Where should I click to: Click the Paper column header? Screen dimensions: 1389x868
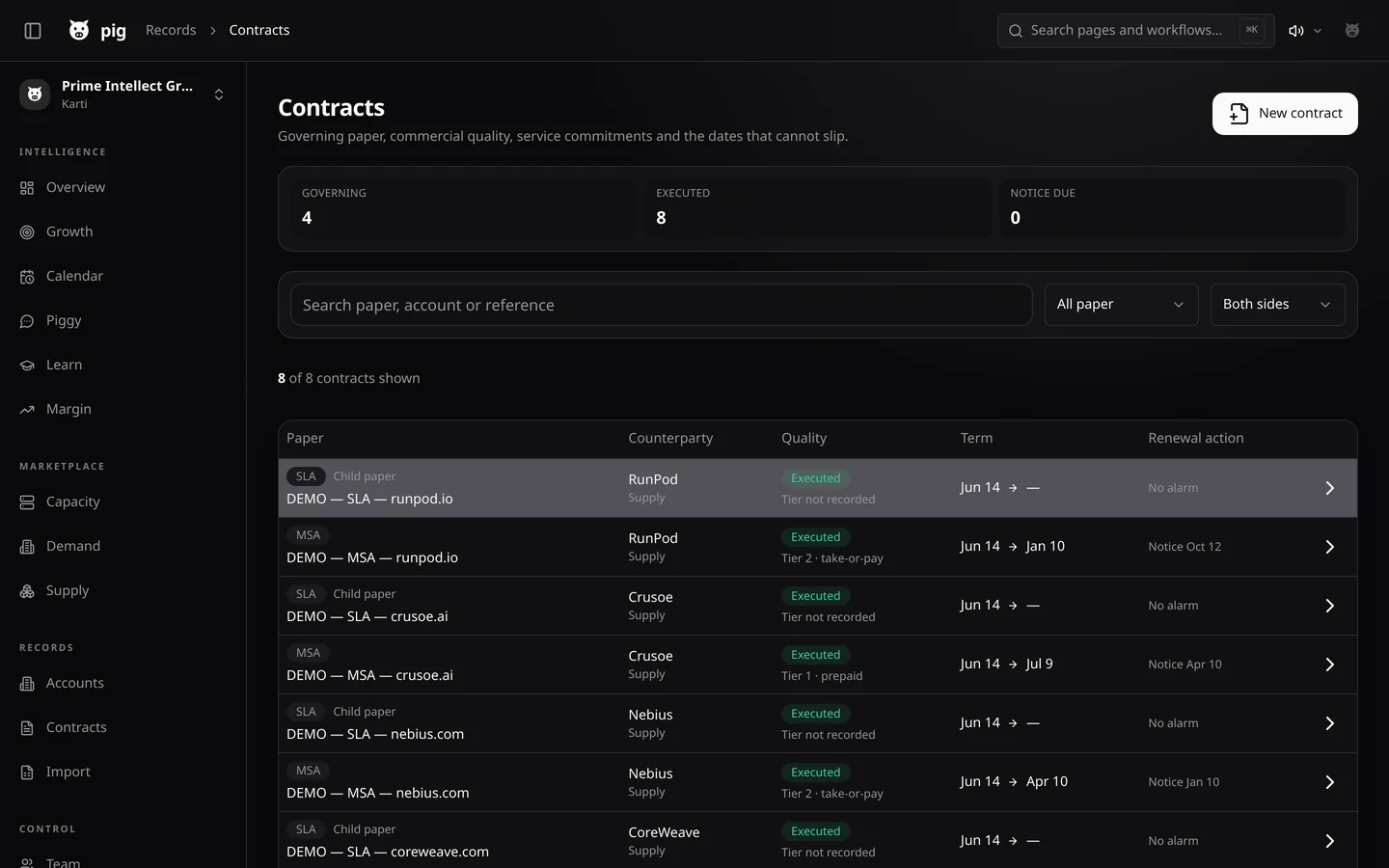(305, 439)
